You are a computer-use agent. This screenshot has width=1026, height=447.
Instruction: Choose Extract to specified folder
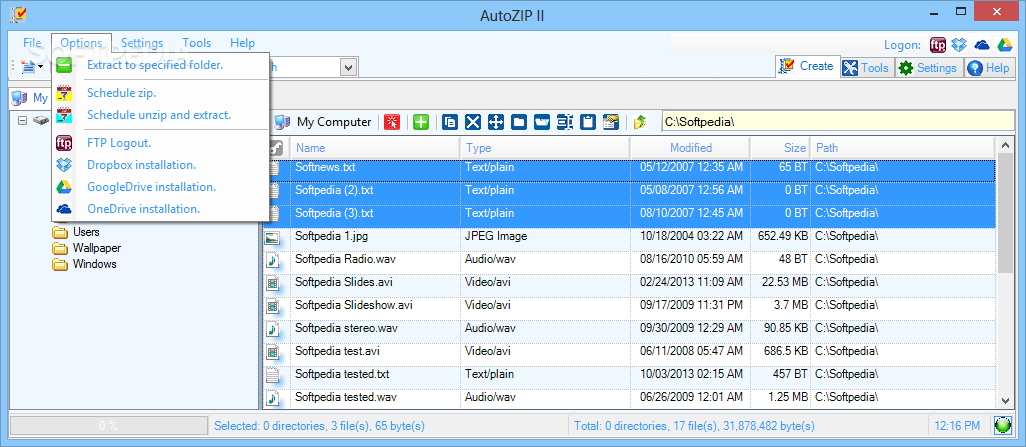coord(155,65)
